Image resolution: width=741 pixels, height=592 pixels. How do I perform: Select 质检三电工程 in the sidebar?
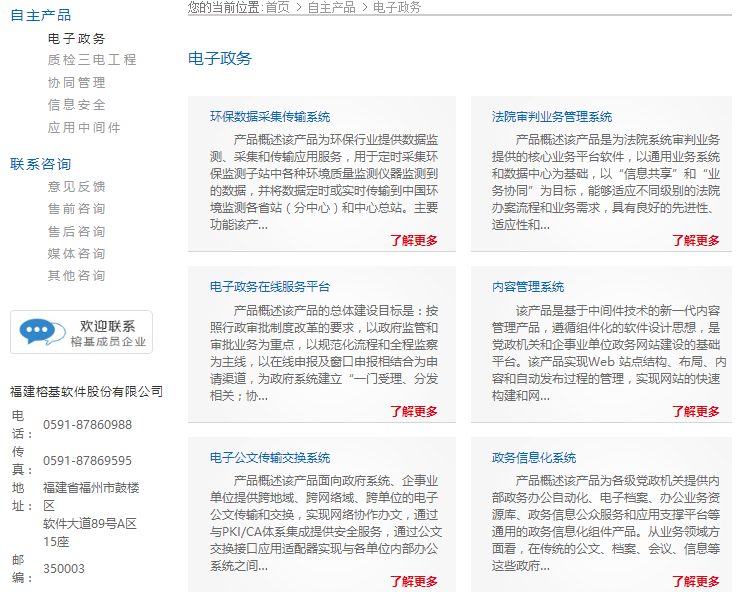pyautogui.click(x=92, y=60)
